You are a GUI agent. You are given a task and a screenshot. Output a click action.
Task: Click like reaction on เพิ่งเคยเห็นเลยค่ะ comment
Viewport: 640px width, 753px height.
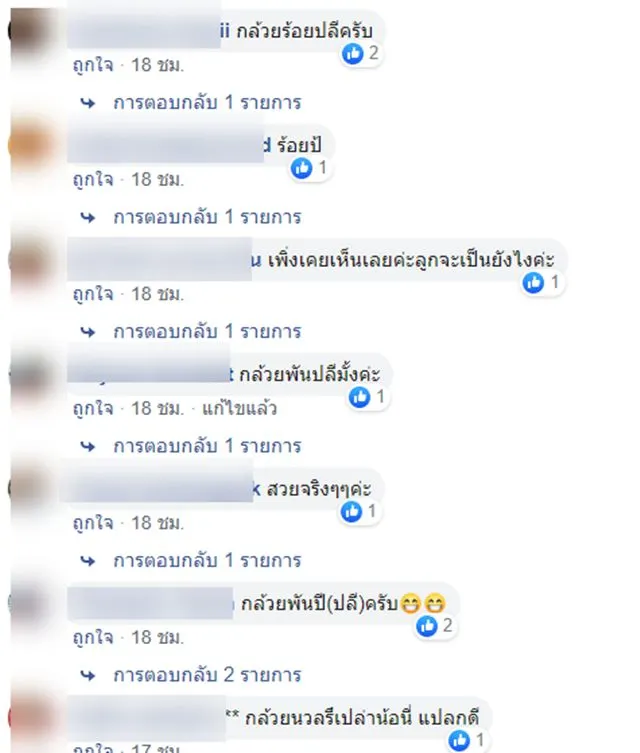tap(533, 282)
